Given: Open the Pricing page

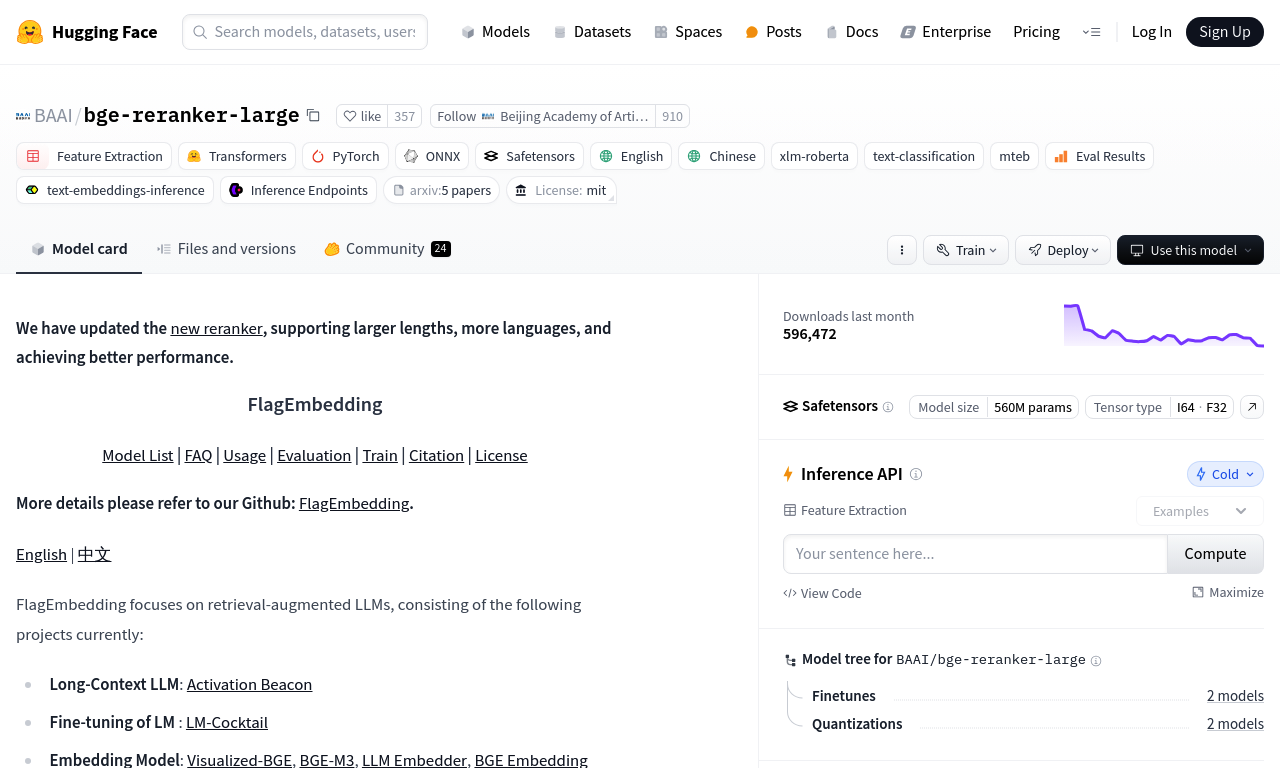Looking at the screenshot, I should coord(1036,32).
